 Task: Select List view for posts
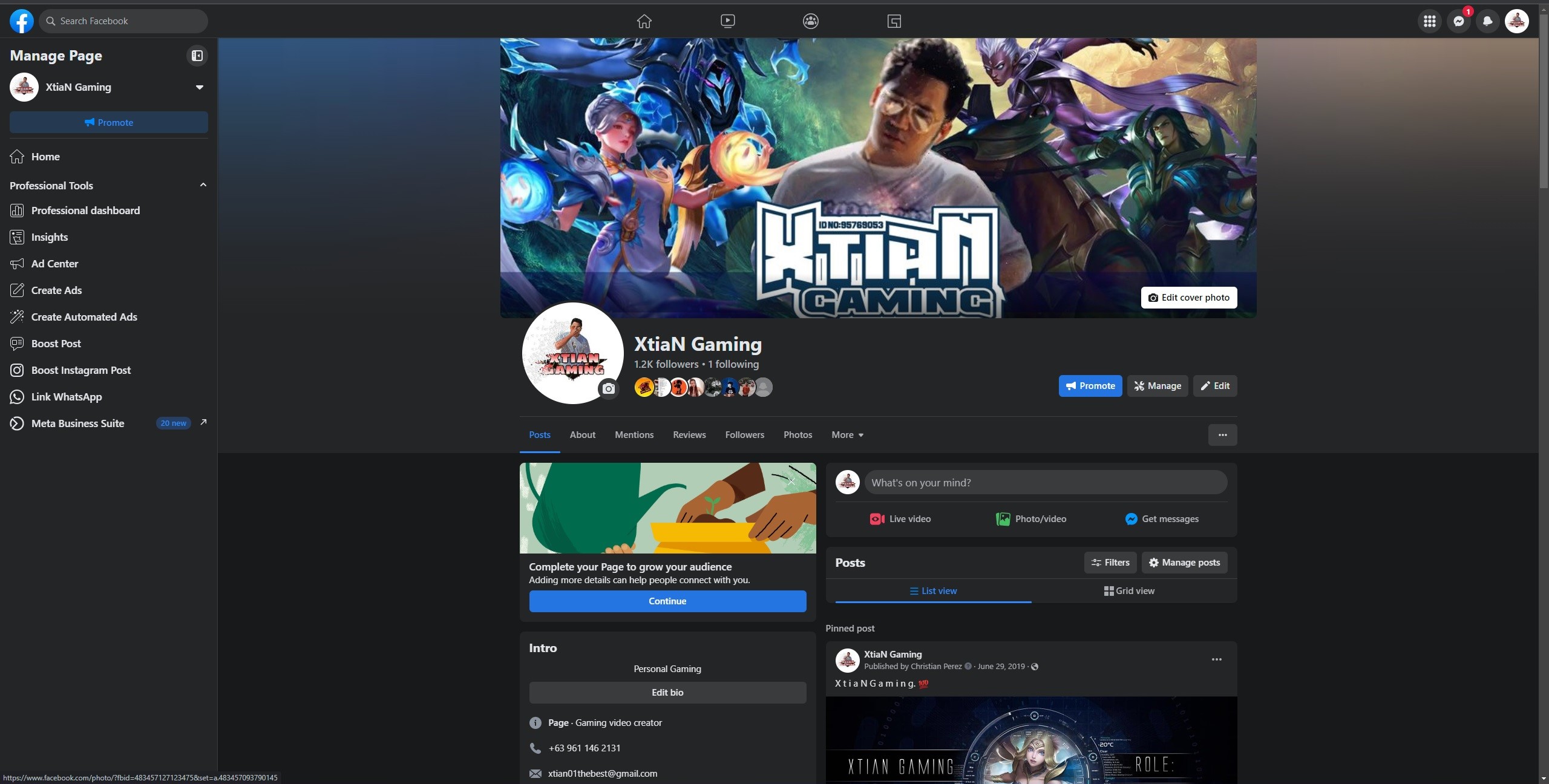[x=933, y=590]
